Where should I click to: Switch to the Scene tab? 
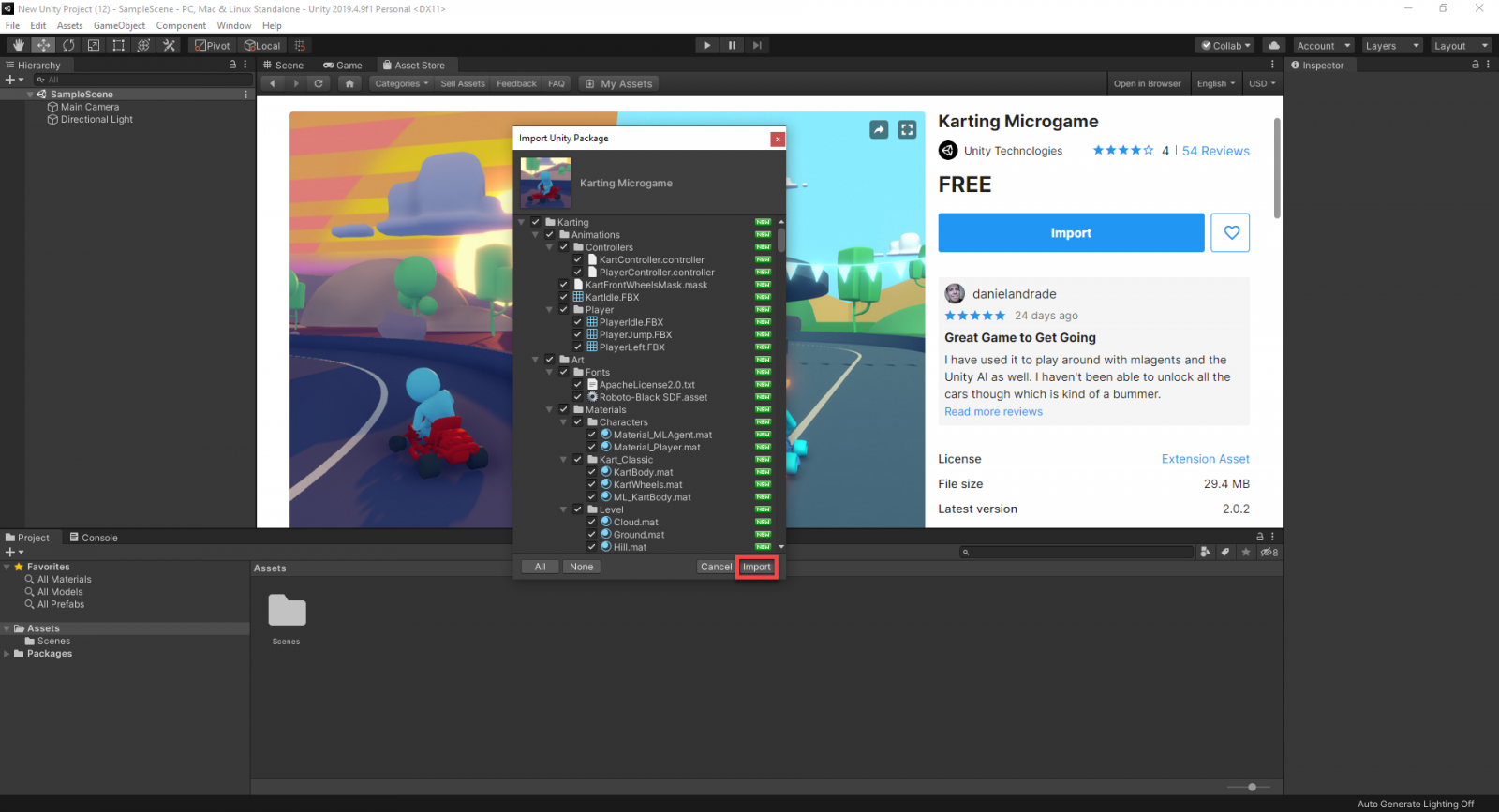[x=284, y=65]
